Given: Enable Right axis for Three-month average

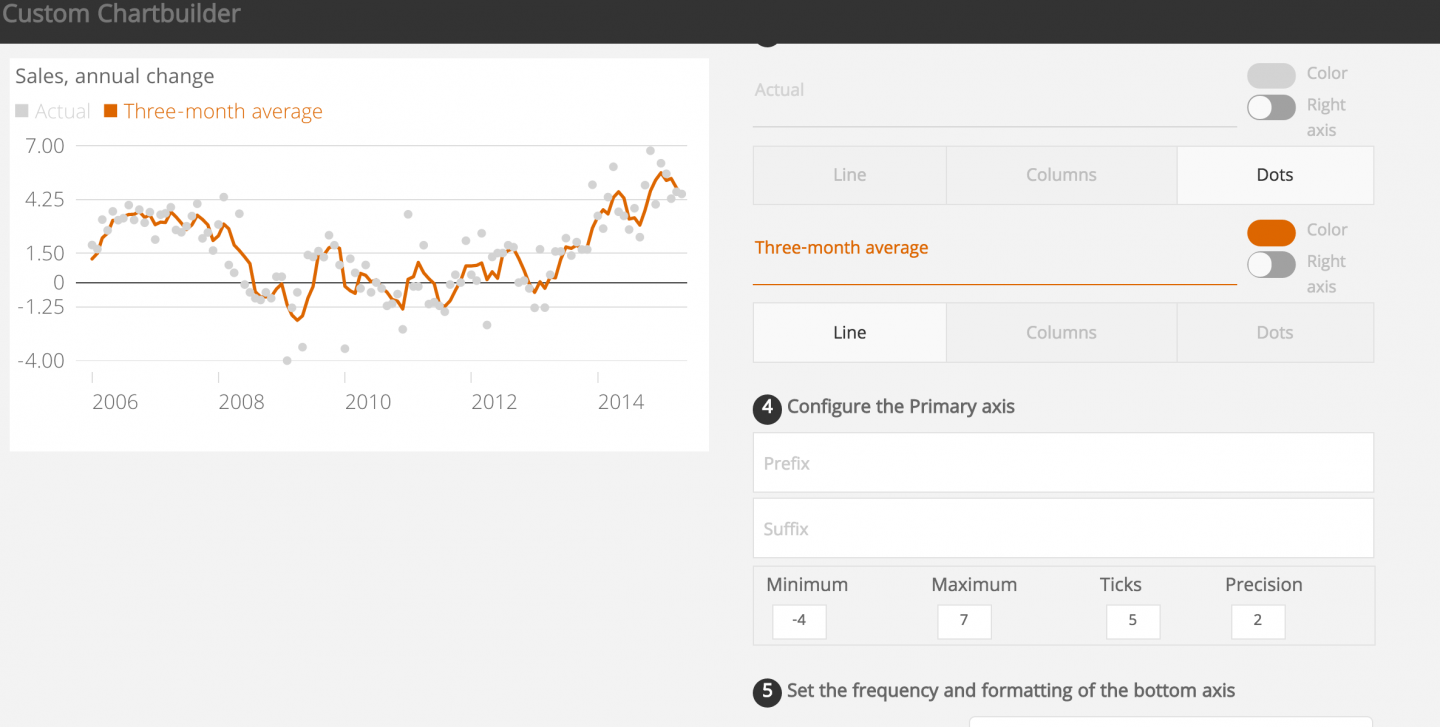Looking at the screenshot, I should tap(1271, 263).
